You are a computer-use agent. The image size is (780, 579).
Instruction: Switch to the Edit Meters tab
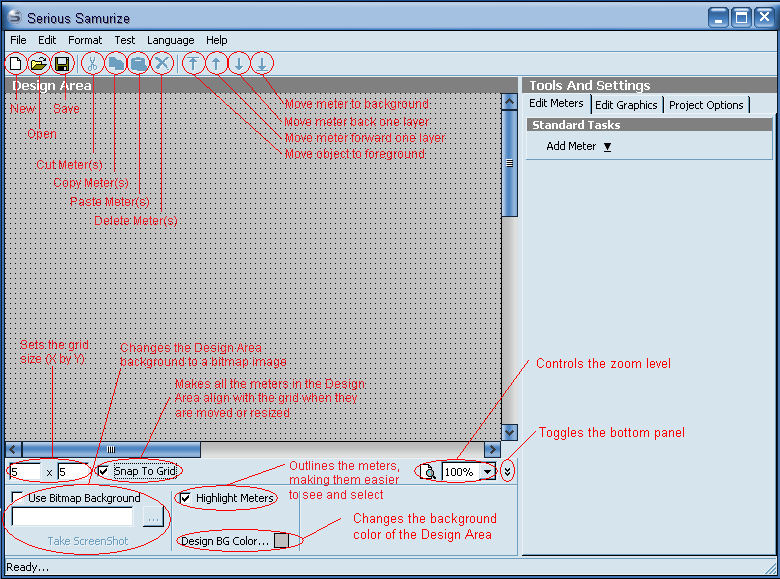pos(556,103)
